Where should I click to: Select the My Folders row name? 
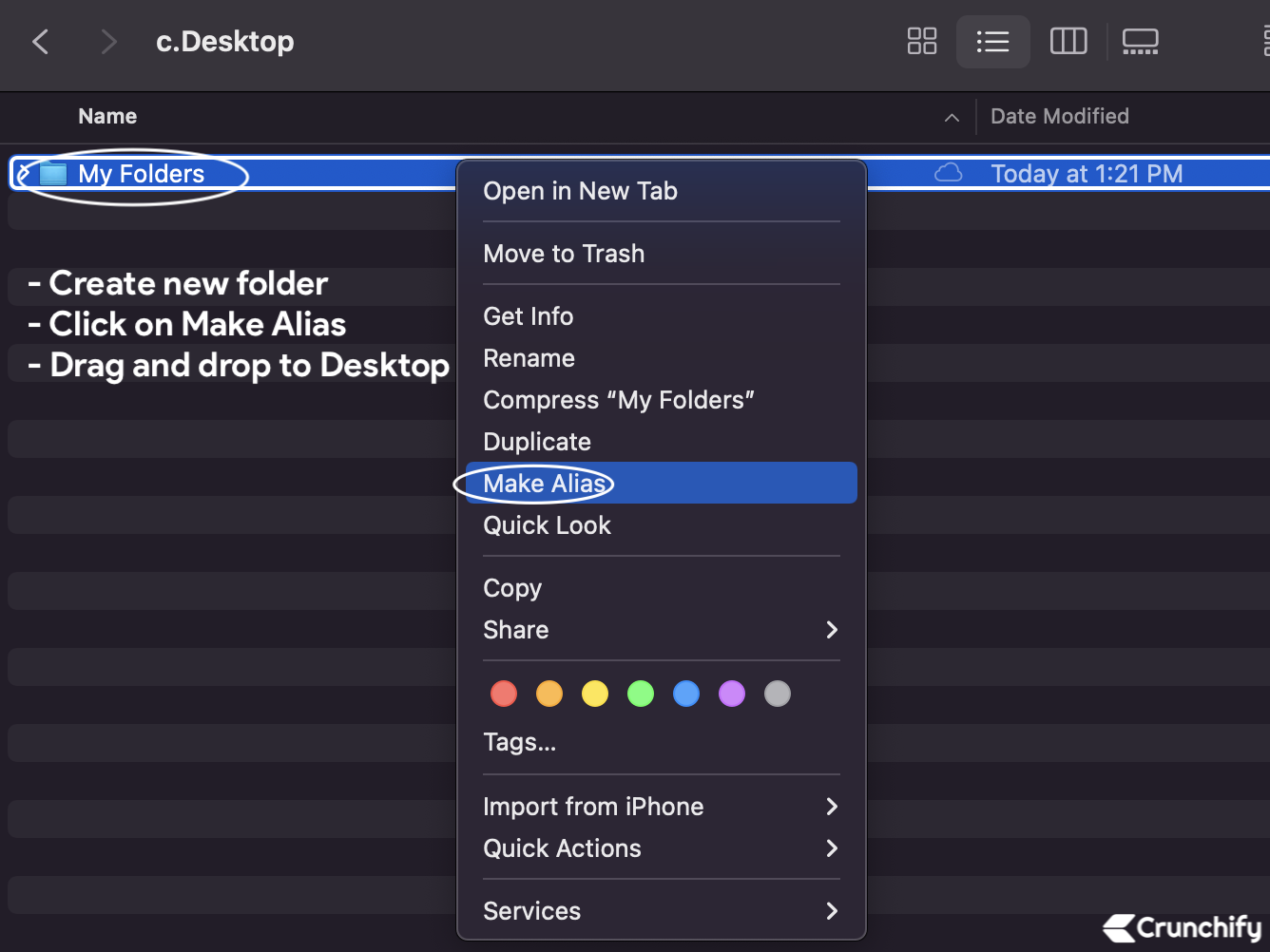coord(141,174)
